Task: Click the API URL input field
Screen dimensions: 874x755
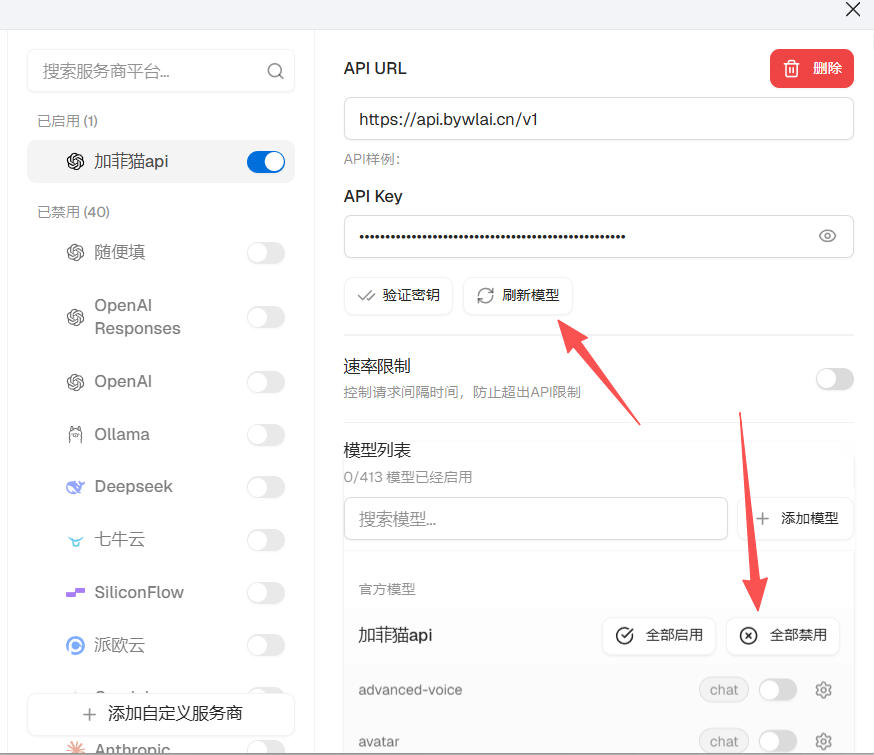Action: coord(598,118)
